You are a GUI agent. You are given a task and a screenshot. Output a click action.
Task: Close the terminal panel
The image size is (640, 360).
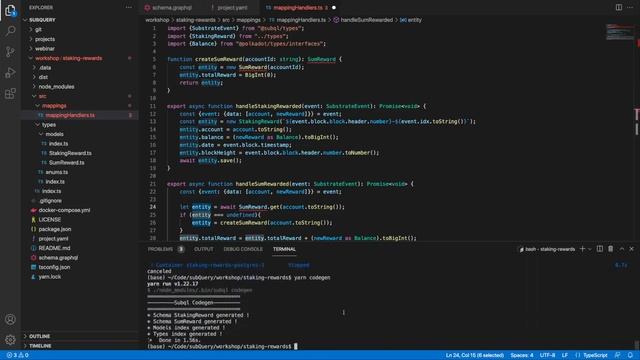coord(631,249)
